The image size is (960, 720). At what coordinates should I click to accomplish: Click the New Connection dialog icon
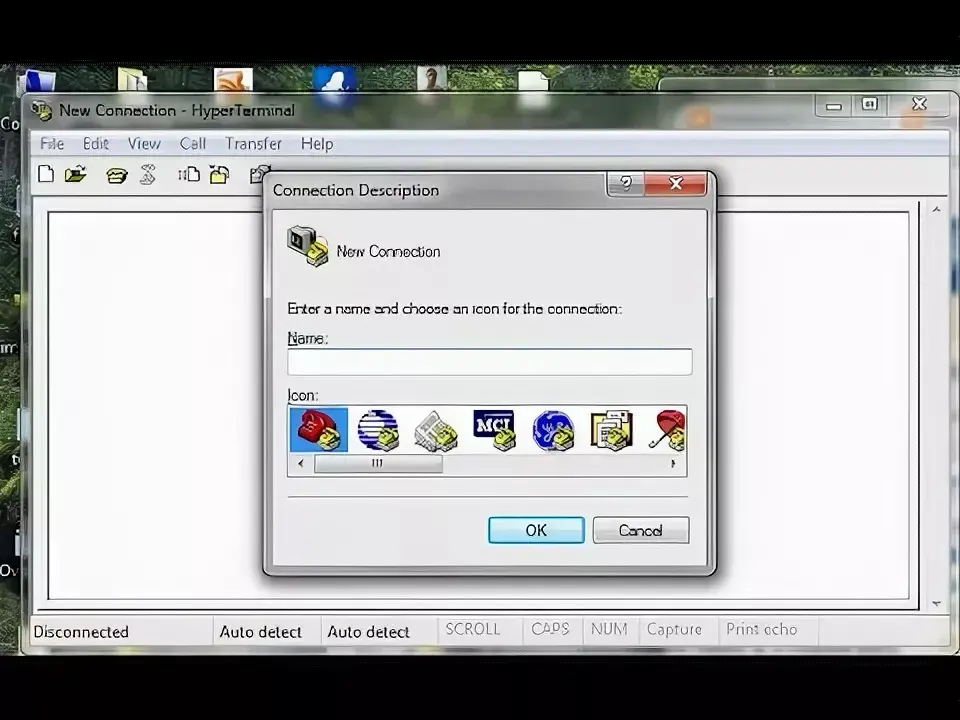point(308,246)
